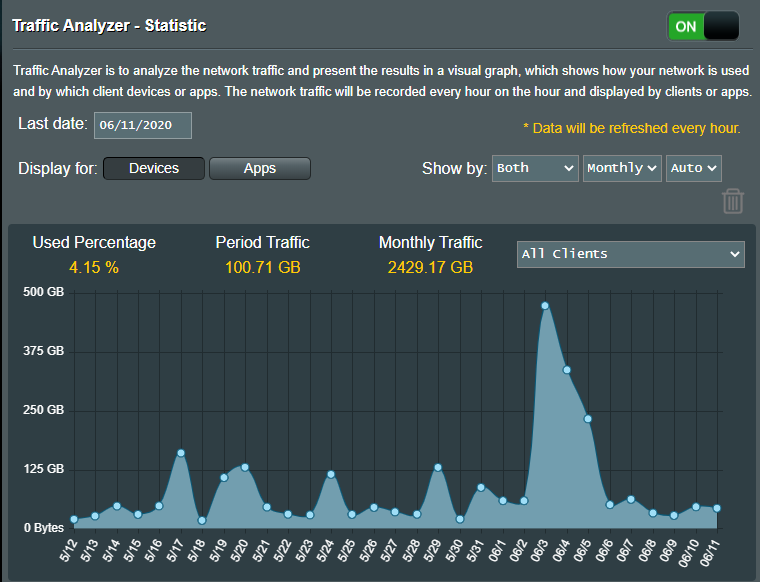Click the 5/31 data point on chart
This screenshot has height=582, width=760.
tap(481, 487)
